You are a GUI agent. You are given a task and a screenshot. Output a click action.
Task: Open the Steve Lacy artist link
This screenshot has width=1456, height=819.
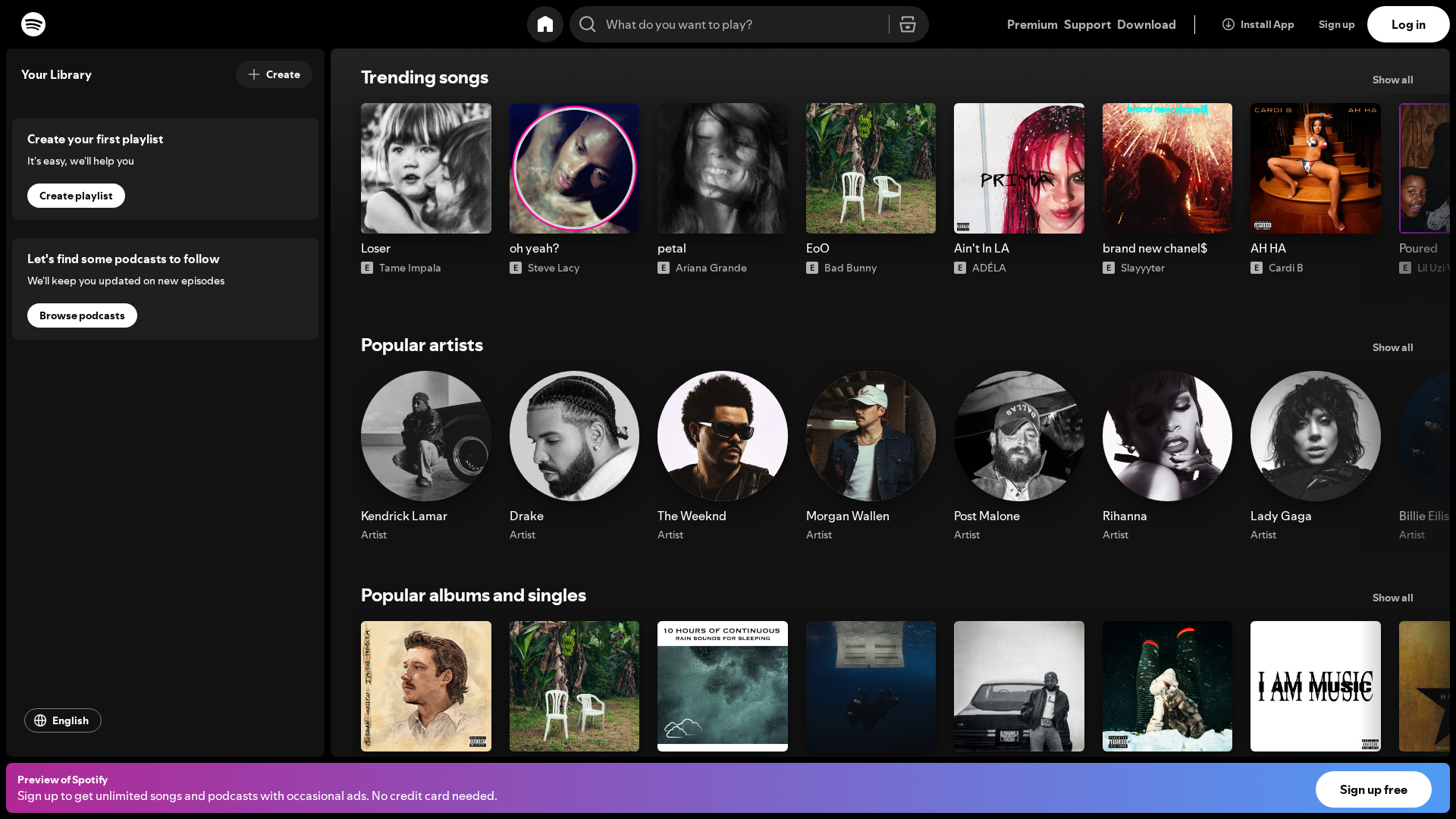pos(554,268)
